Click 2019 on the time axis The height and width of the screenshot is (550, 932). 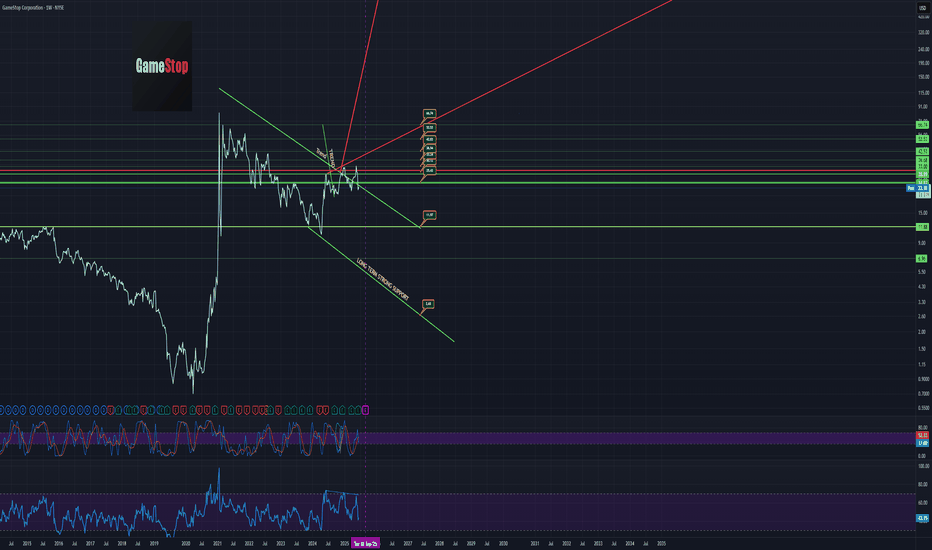tap(153, 543)
